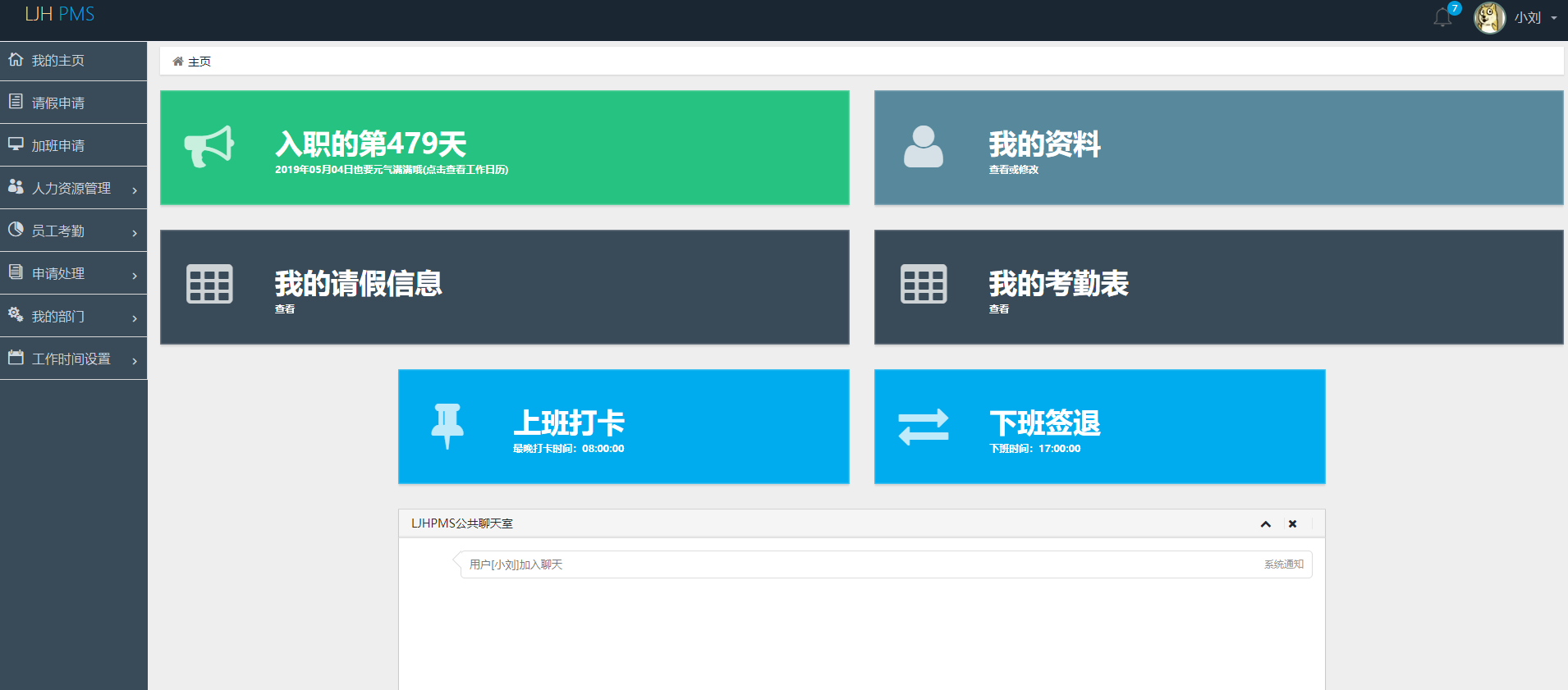The width and height of the screenshot is (1568, 690).
Task: Select 我的部门 menu label
Action: click(x=58, y=316)
